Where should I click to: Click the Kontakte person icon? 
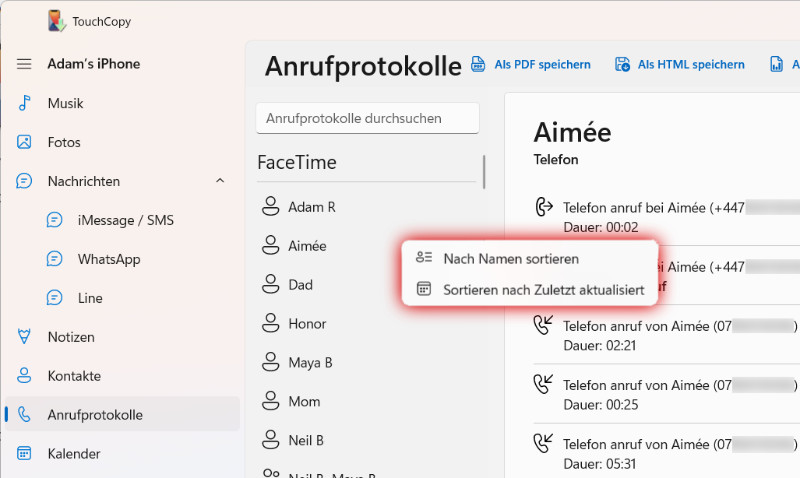coord(25,376)
